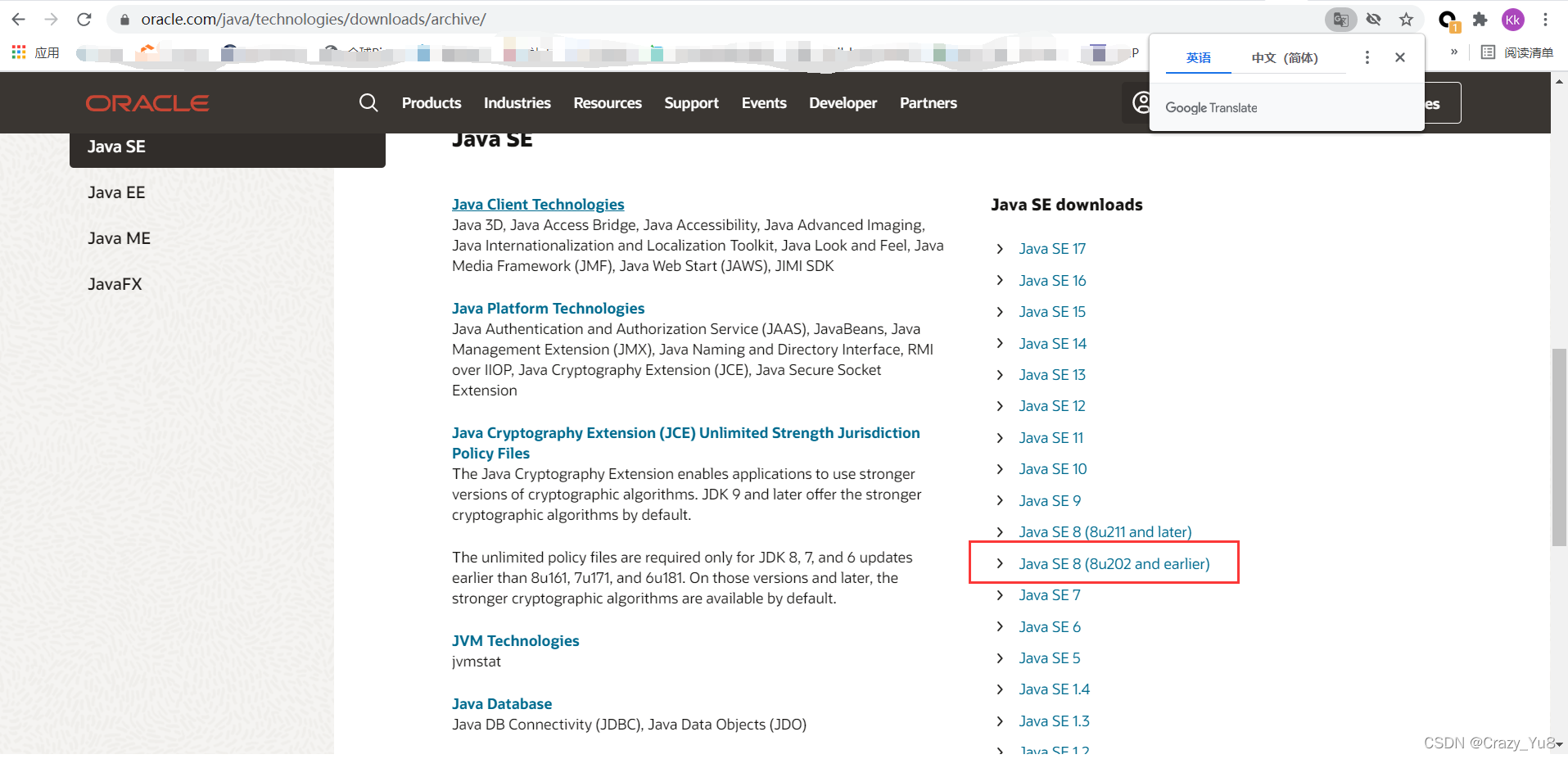Select JavaFX in the sidebar
This screenshot has width=1568, height=759.
point(115,284)
